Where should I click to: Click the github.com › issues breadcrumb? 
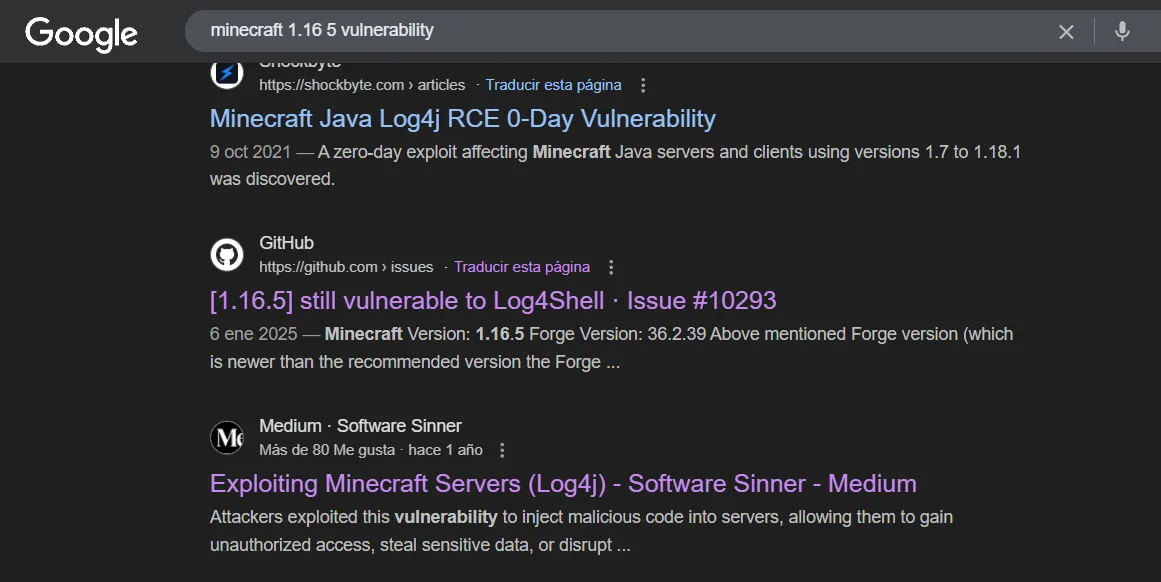(x=346, y=267)
